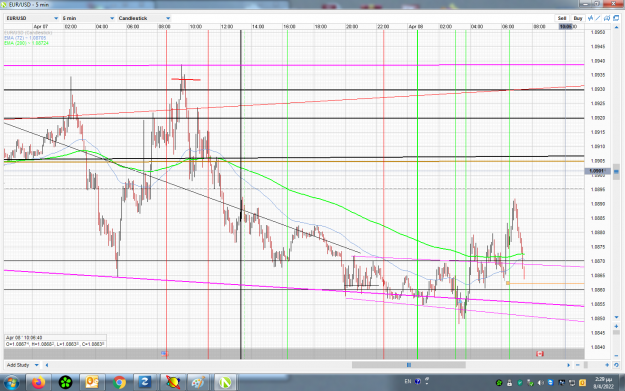Click the current price label on axis
This screenshot has width=625, height=391.
pyautogui.click(x=597, y=171)
